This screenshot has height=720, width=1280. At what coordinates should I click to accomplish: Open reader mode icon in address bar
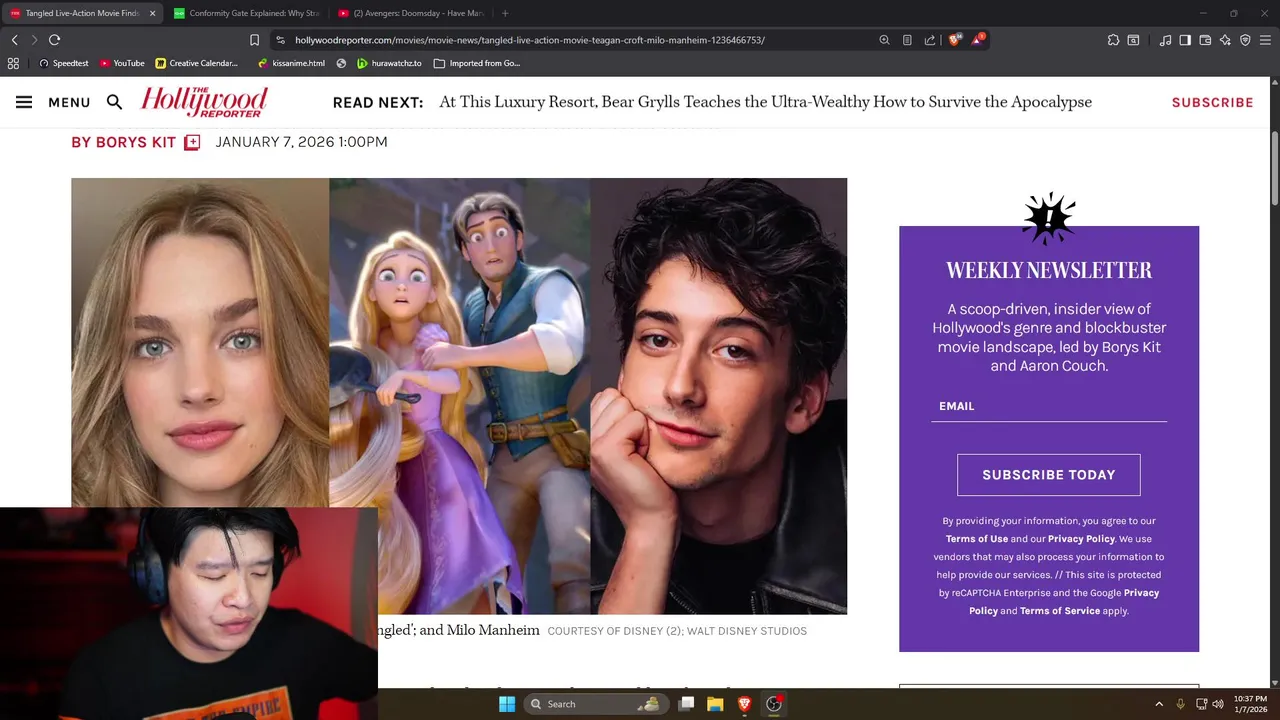pyautogui.click(x=907, y=40)
